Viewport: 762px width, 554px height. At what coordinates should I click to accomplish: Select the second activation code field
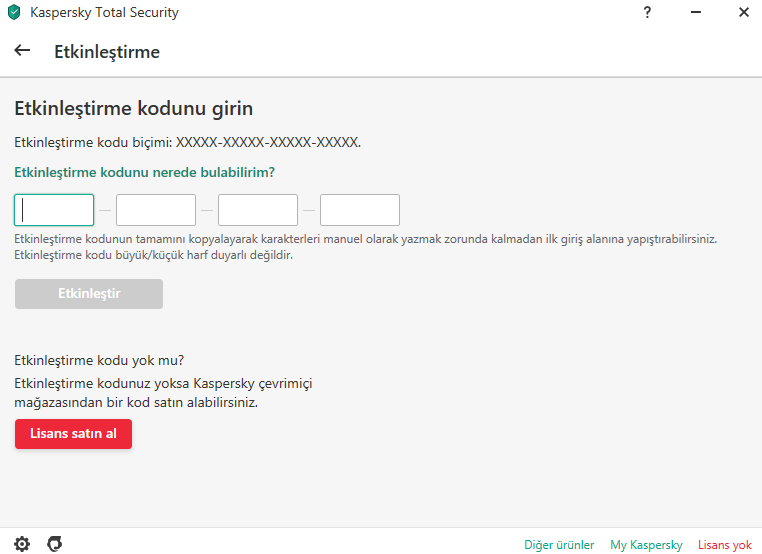tap(156, 210)
